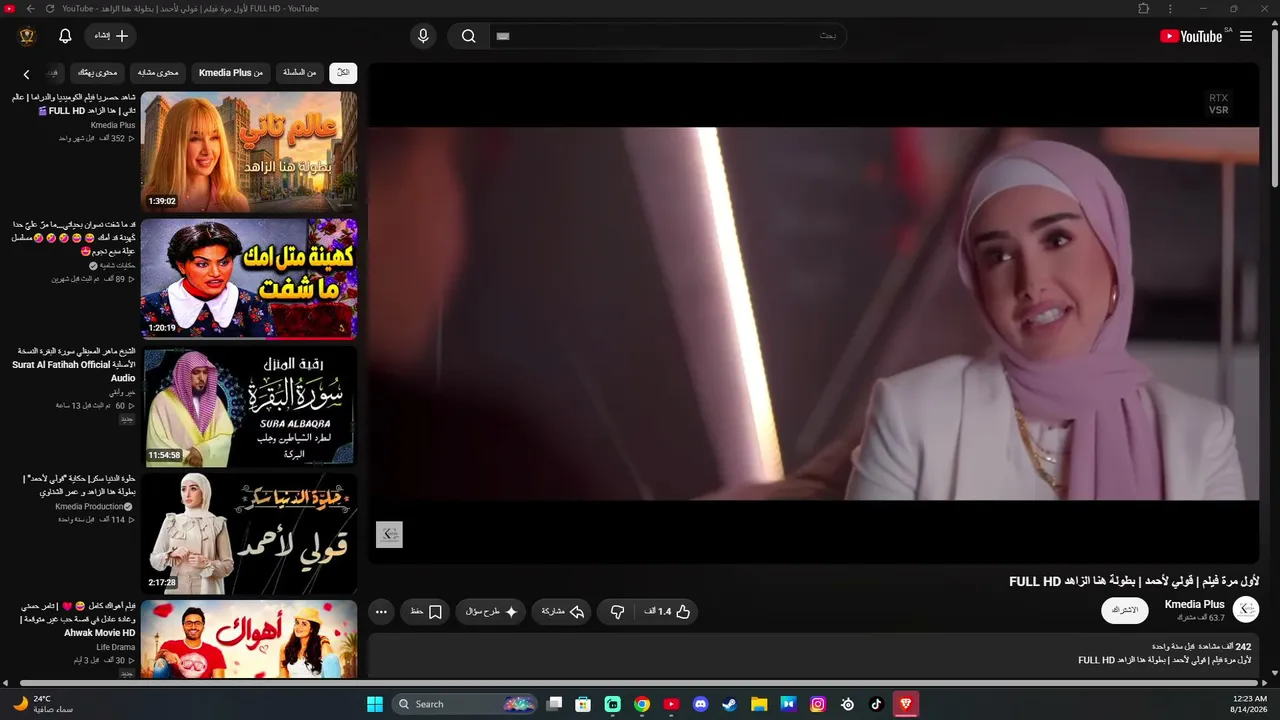
Task: Open the YouTube guide hamburger menu
Action: click(x=1246, y=36)
